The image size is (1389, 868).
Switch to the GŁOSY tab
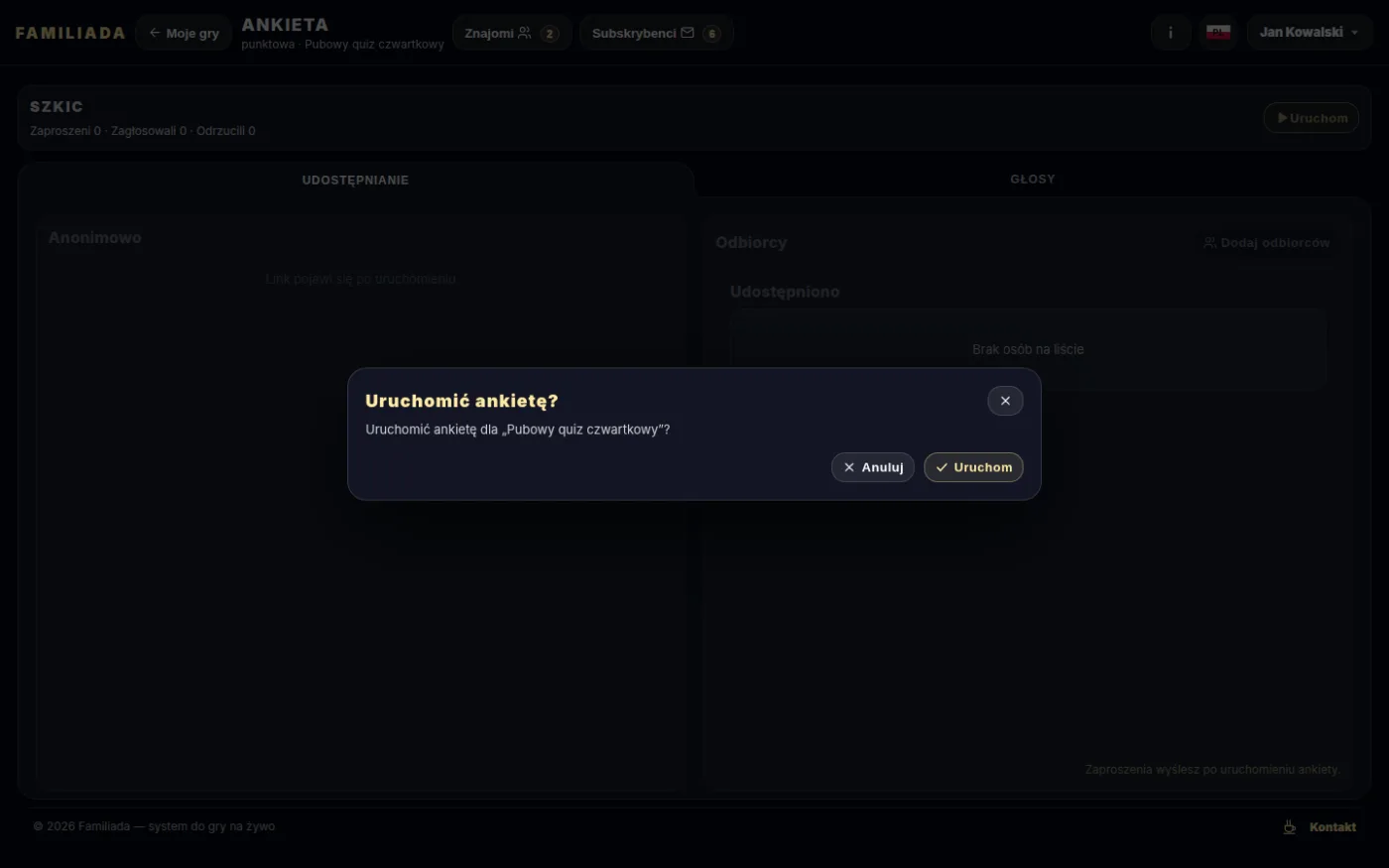coord(1032,180)
